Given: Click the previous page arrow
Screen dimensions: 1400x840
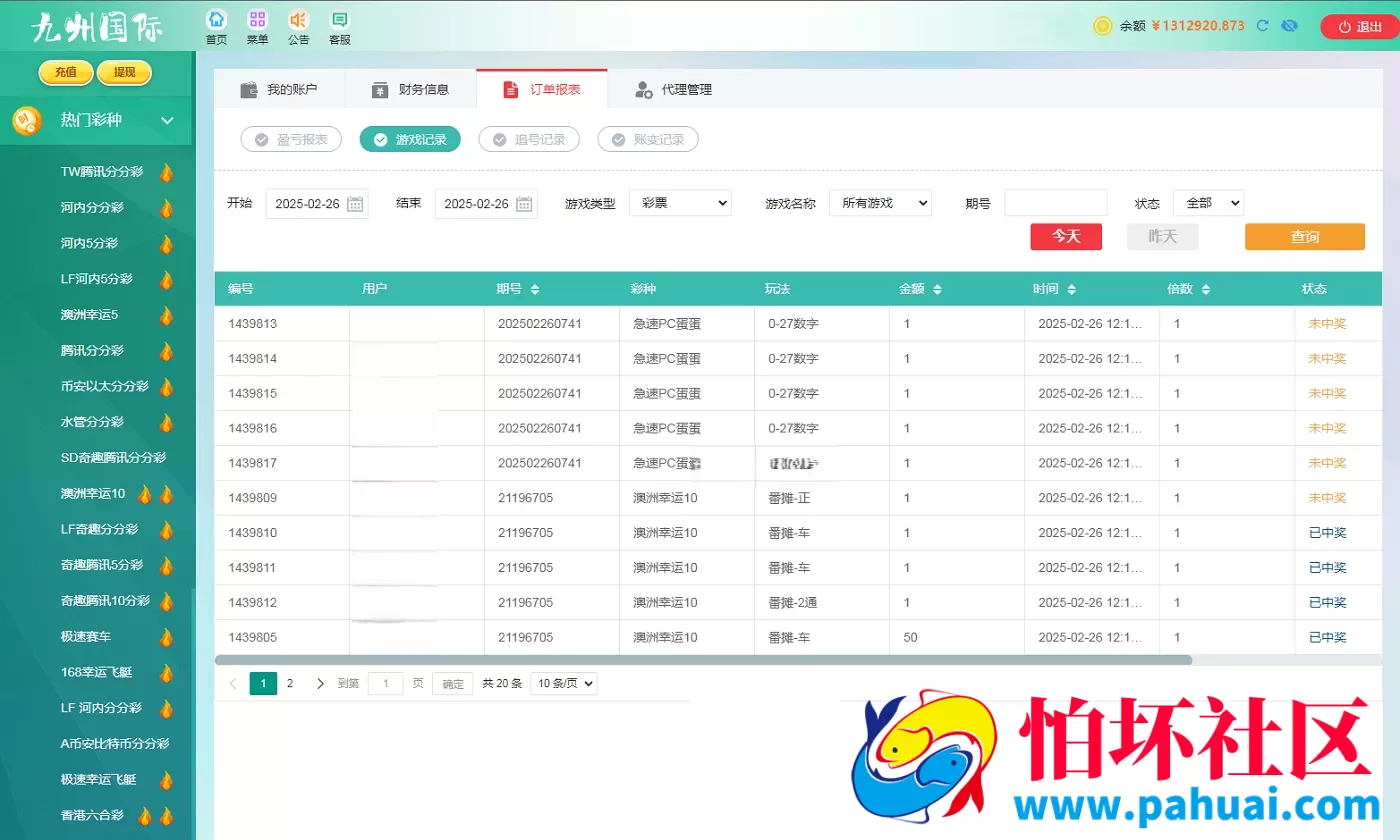Looking at the screenshot, I should click(233, 684).
